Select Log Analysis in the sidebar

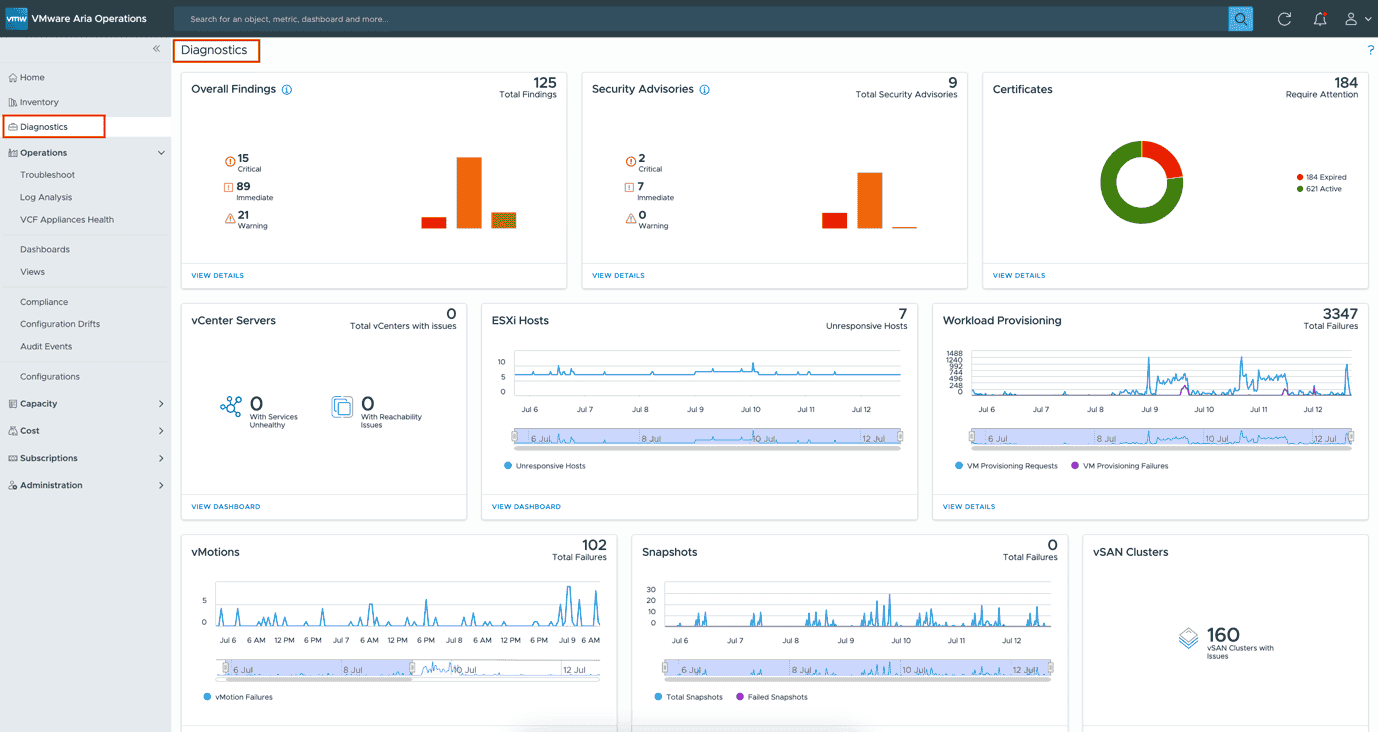[46, 197]
